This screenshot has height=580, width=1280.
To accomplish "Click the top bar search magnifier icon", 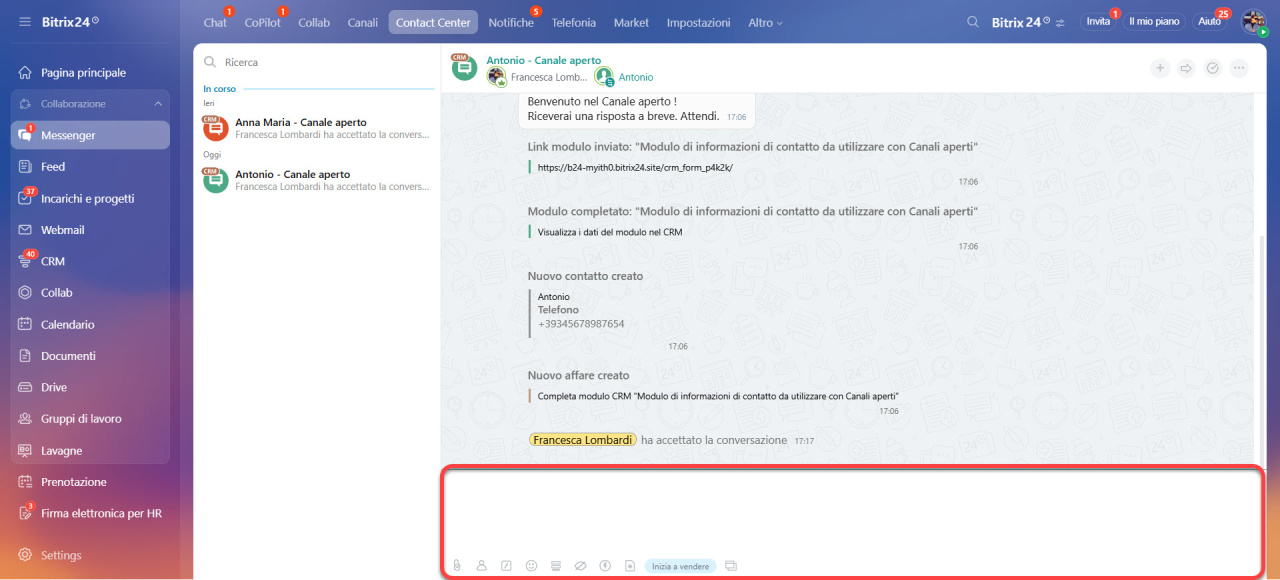I will pyautogui.click(x=973, y=21).
